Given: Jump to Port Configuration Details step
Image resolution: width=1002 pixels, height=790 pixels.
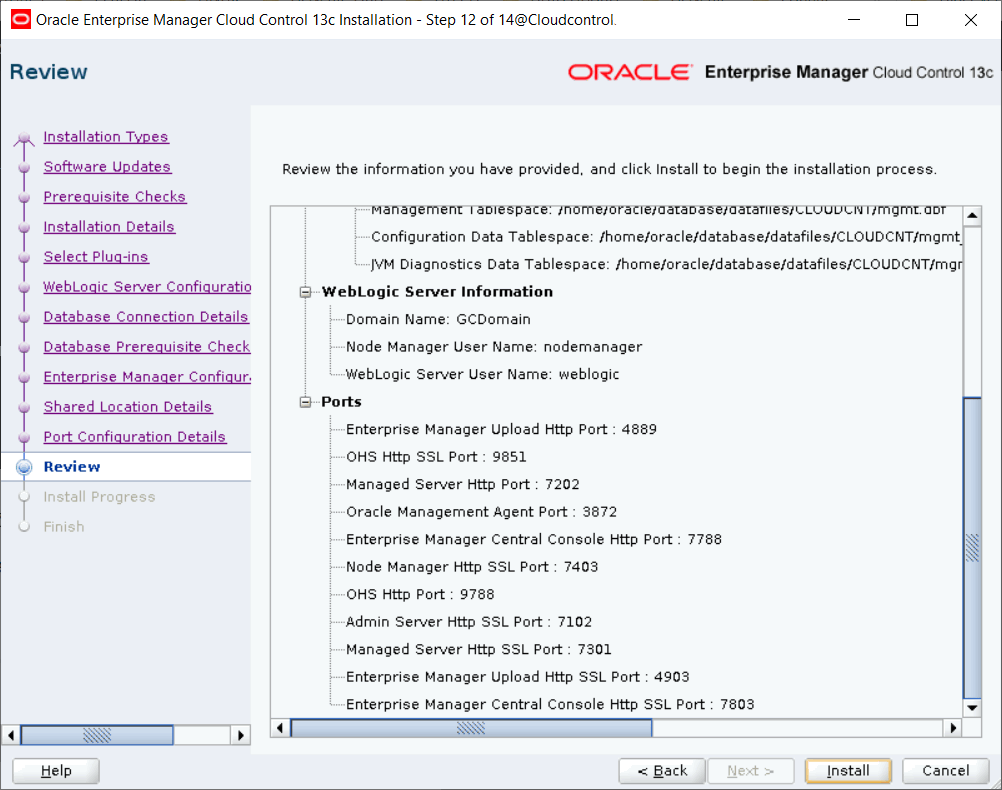Looking at the screenshot, I should point(134,437).
